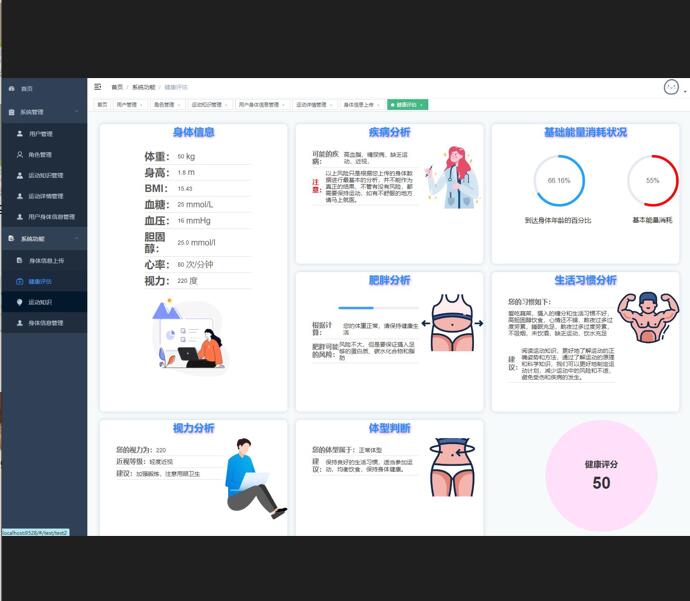Click the 疾病分析 card title
This screenshot has height=601, width=690.
click(389, 132)
